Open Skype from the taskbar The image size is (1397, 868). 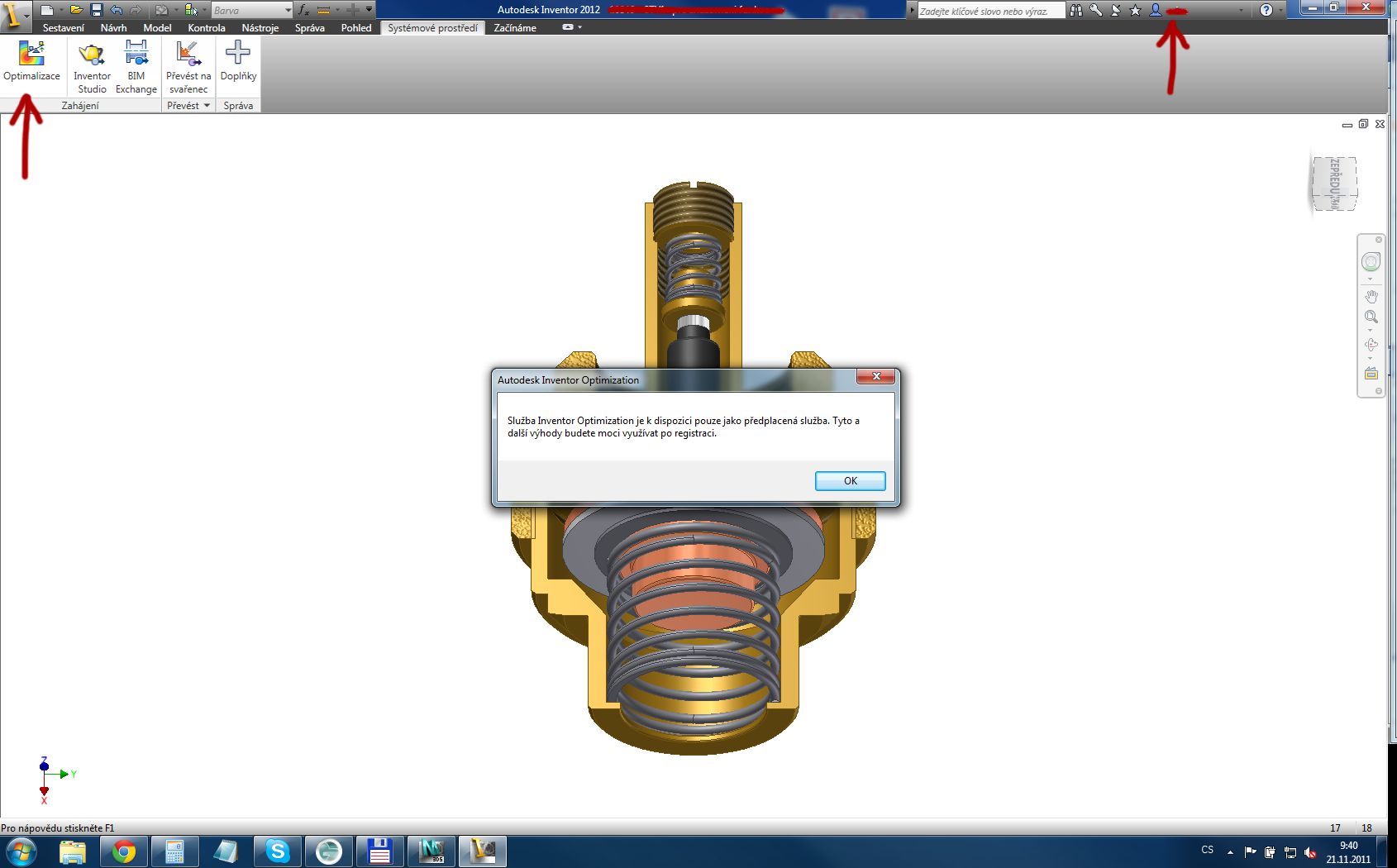[278, 851]
